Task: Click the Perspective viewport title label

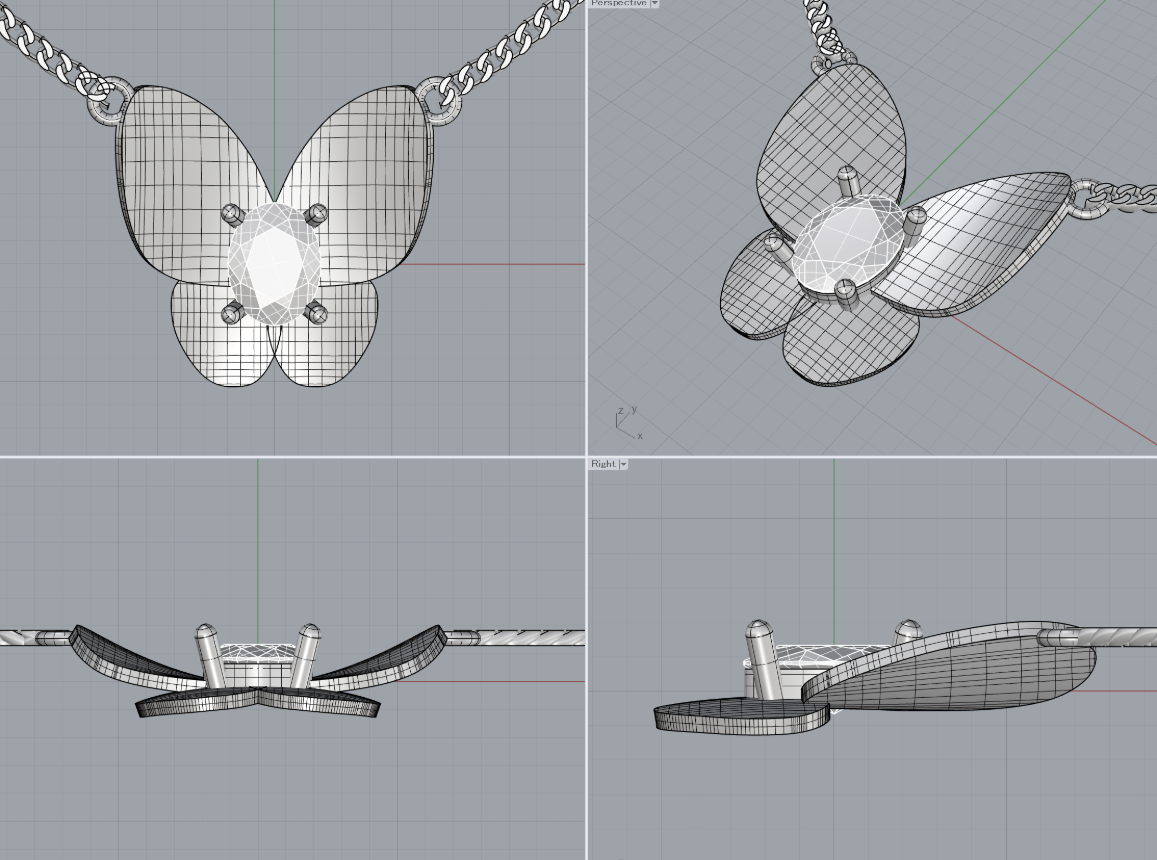Action: pos(619,3)
